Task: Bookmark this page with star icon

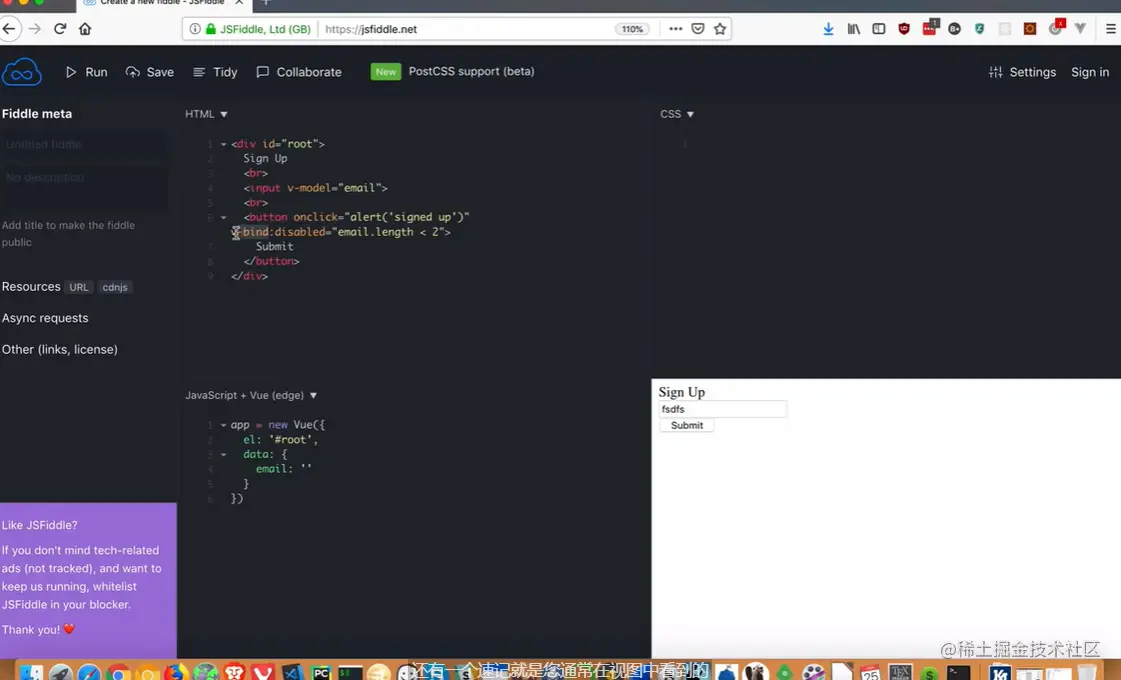Action: [x=720, y=29]
